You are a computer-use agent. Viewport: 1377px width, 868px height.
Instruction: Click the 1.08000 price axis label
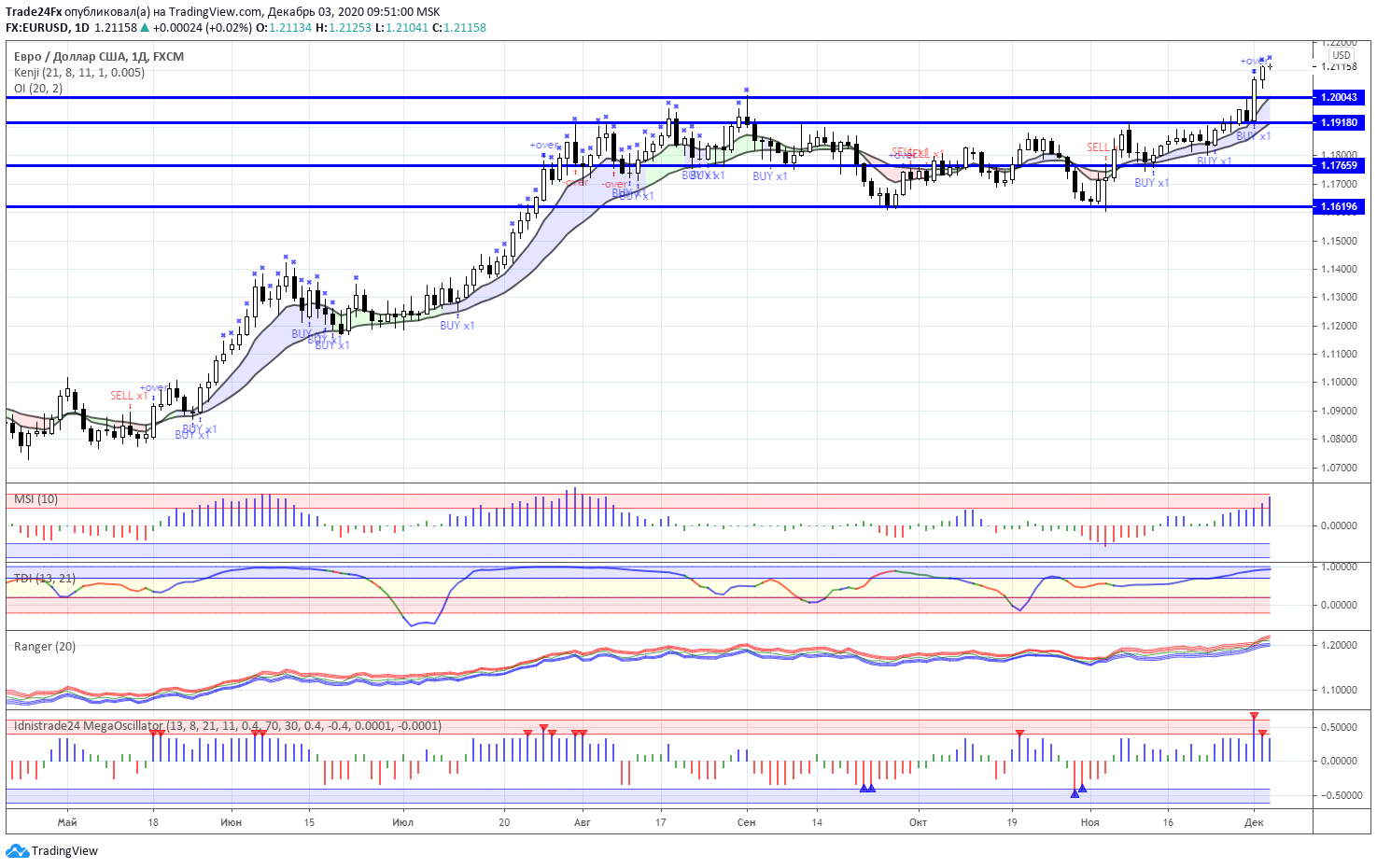pyautogui.click(x=1339, y=440)
